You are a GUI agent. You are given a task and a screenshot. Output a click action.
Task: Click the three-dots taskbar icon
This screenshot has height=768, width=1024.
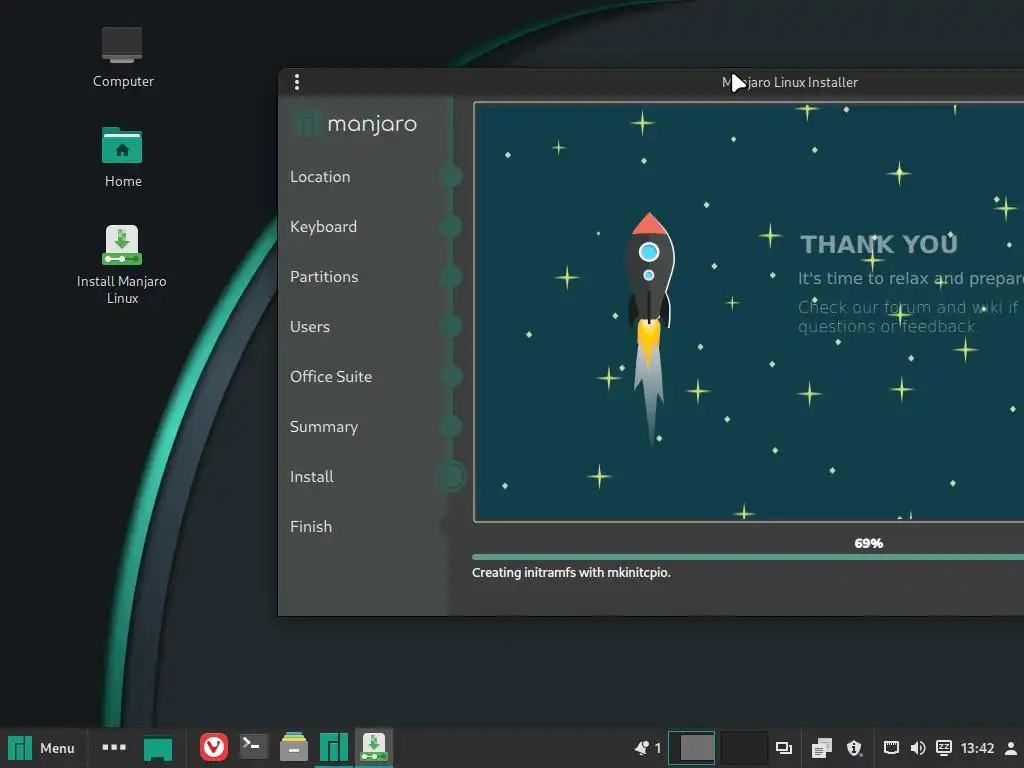(x=114, y=747)
